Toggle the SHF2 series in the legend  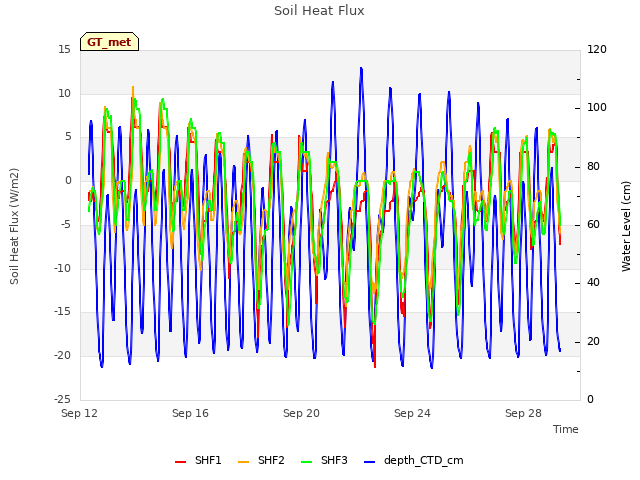click(261, 460)
